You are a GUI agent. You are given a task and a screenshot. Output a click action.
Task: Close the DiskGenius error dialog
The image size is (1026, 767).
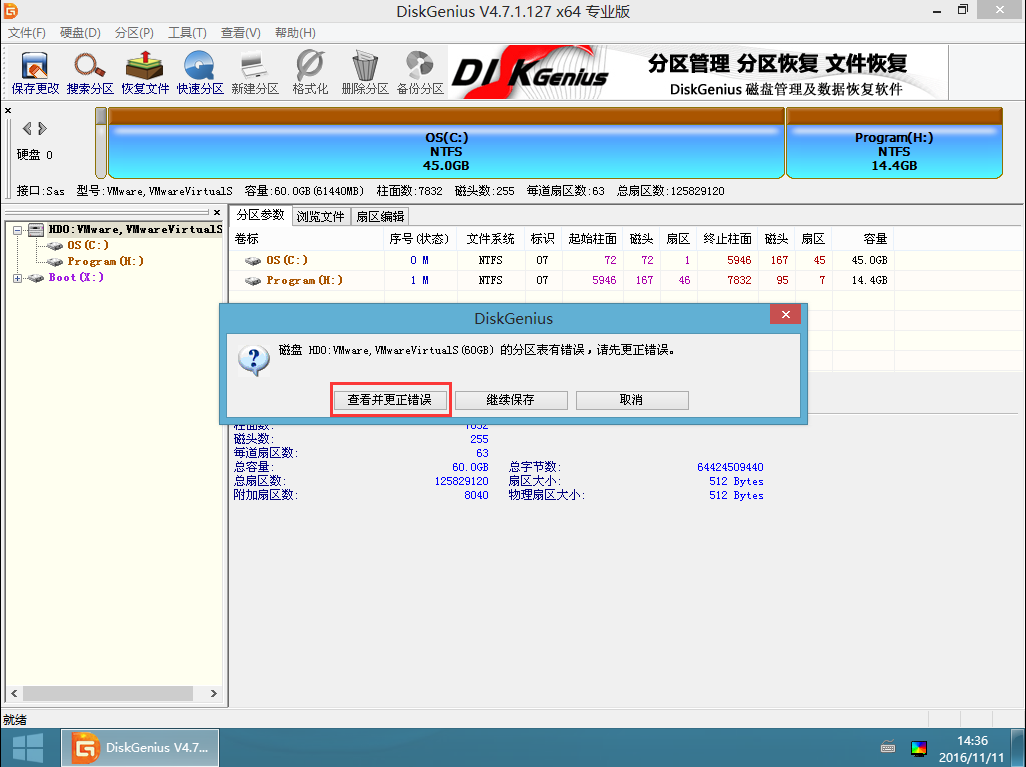(x=786, y=315)
